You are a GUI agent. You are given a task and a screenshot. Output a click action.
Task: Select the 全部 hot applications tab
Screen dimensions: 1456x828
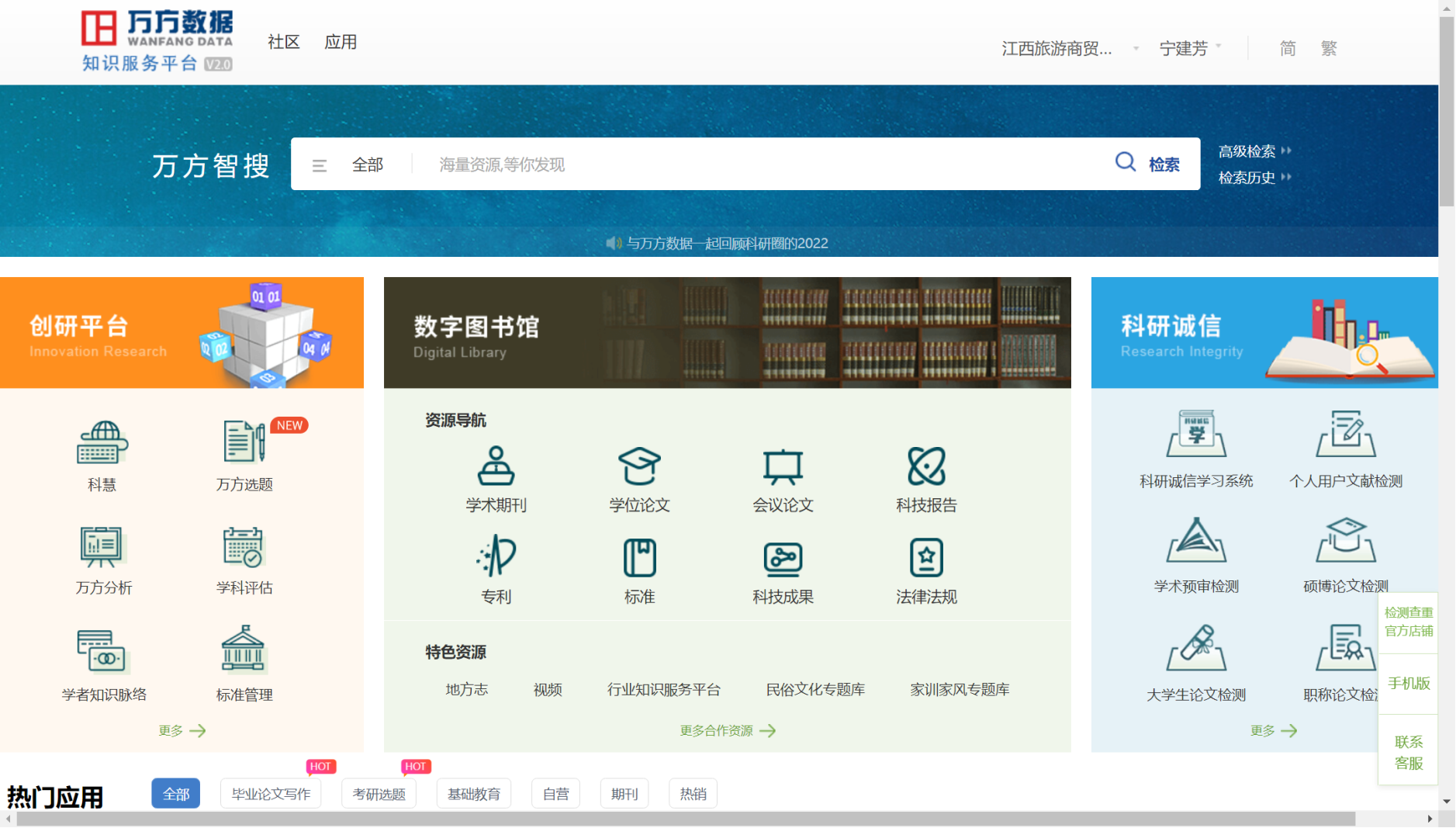pyautogui.click(x=175, y=793)
